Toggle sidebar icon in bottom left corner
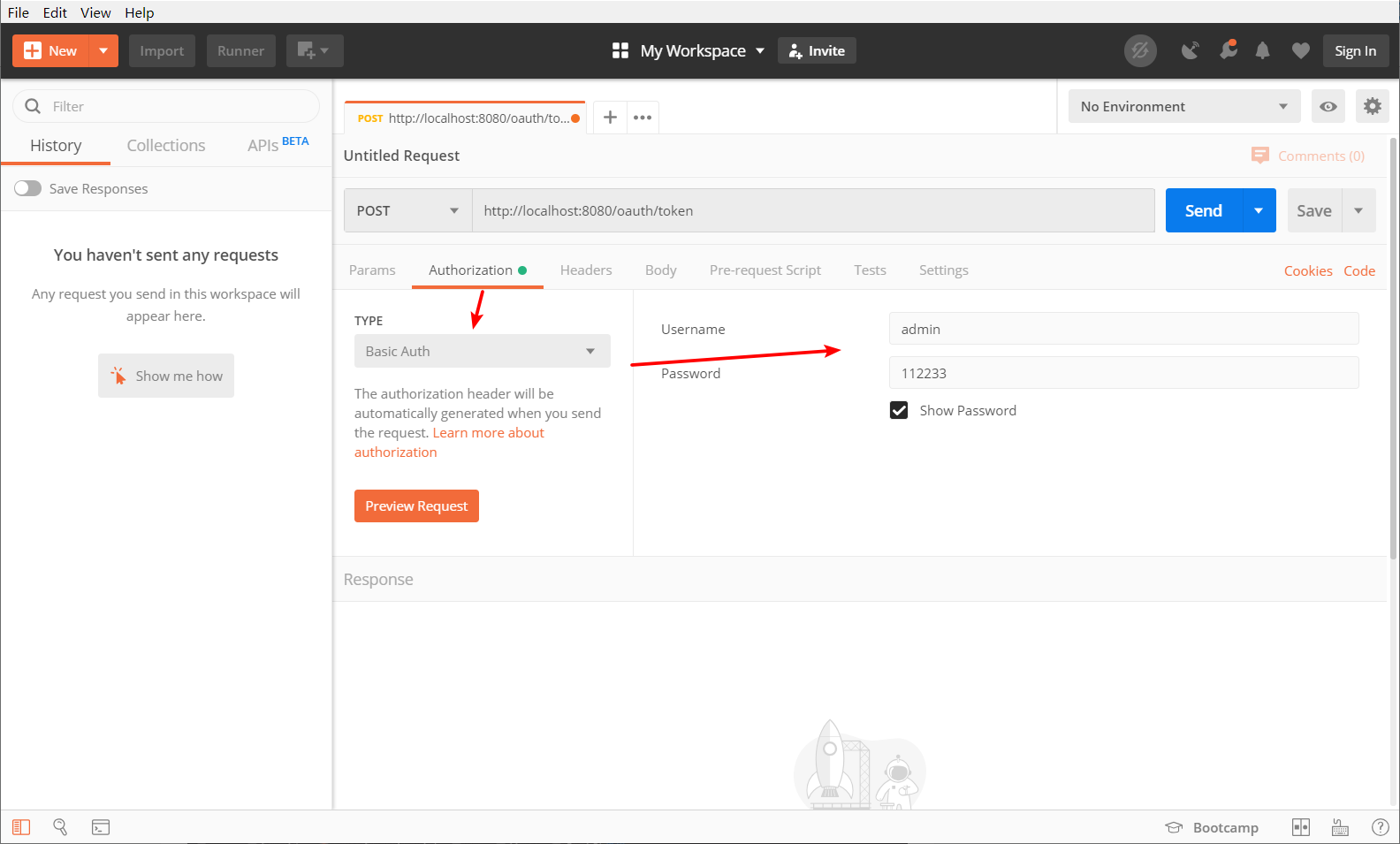Image resolution: width=1400 pixels, height=844 pixels. pos(21,827)
